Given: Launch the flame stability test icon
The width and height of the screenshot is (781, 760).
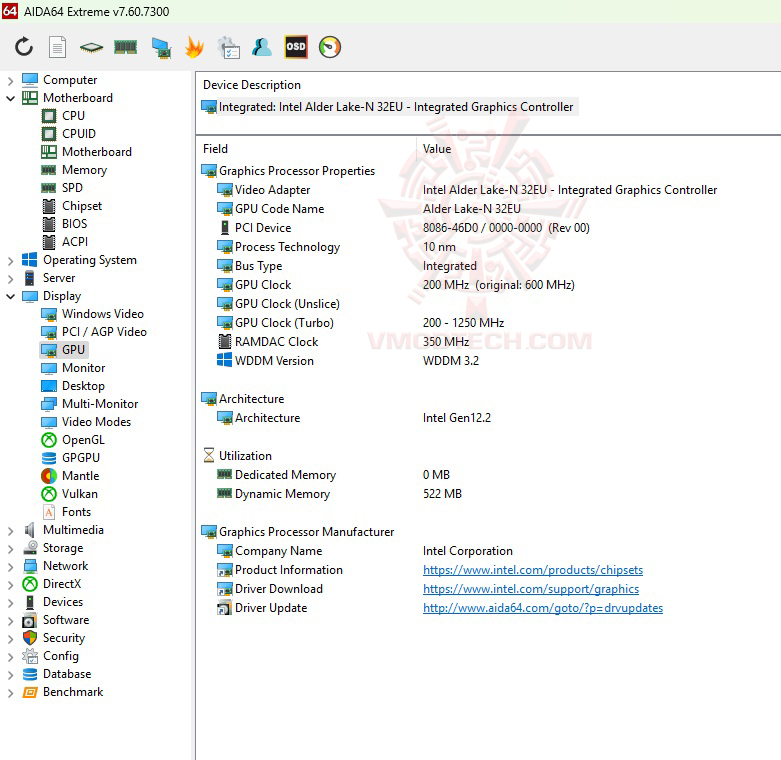Looking at the screenshot, I should [x=194, y=47].
